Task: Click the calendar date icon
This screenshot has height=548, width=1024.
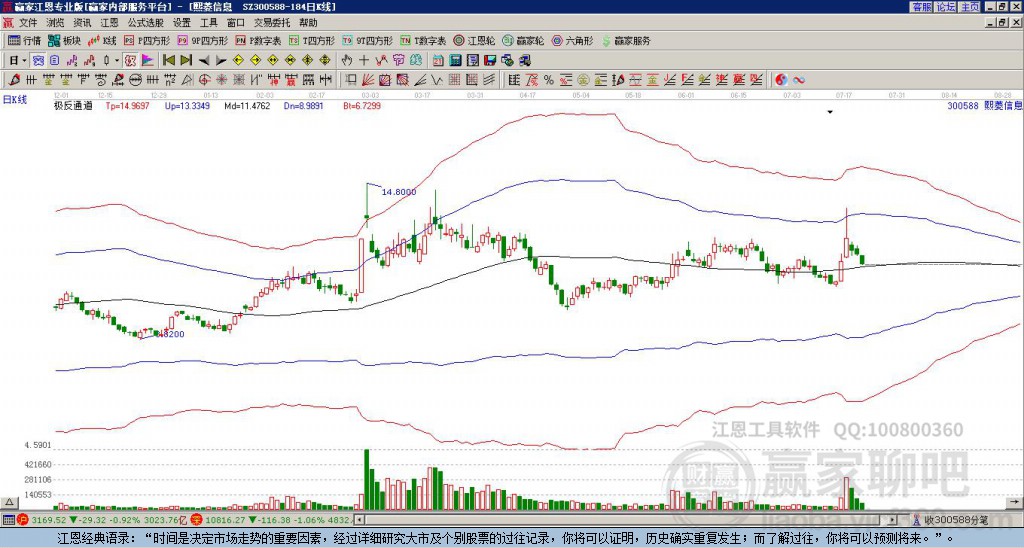Action: (x=438, y=61)
